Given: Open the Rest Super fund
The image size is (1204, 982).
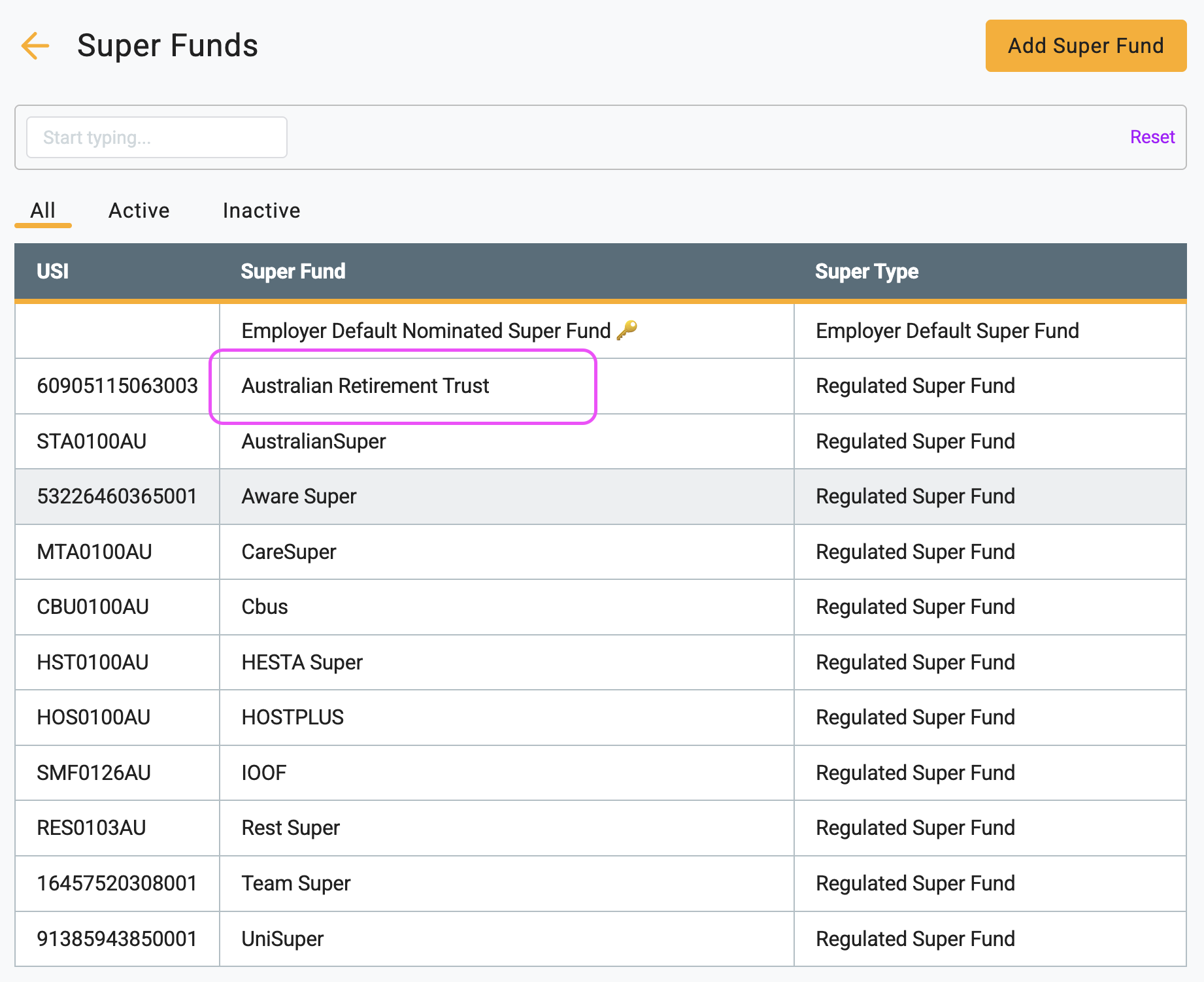Looking at the screenshot, I should [x=291, y=828].
